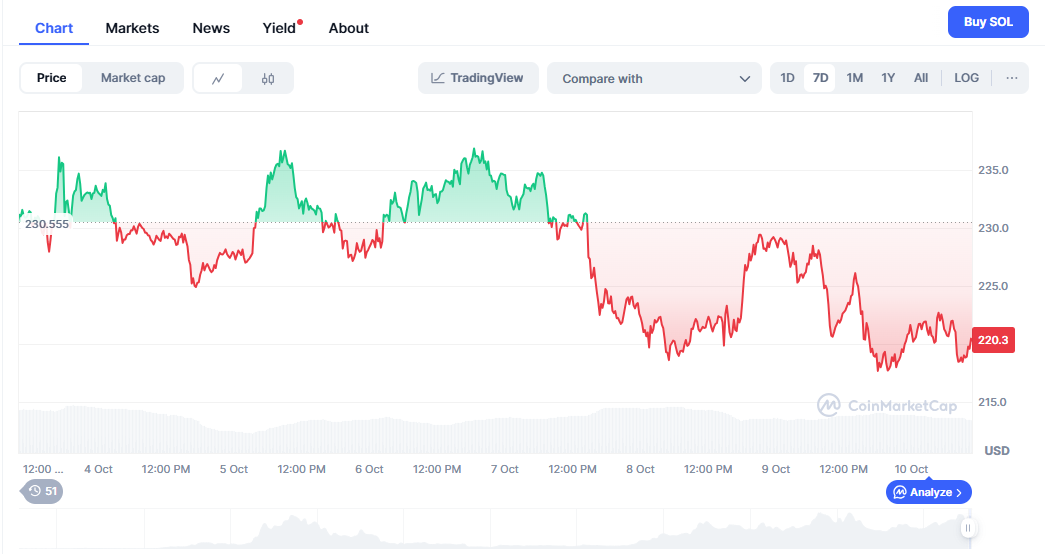Toggle chart to Price view
The image size is (1045, 554).
tap(52, 78)
